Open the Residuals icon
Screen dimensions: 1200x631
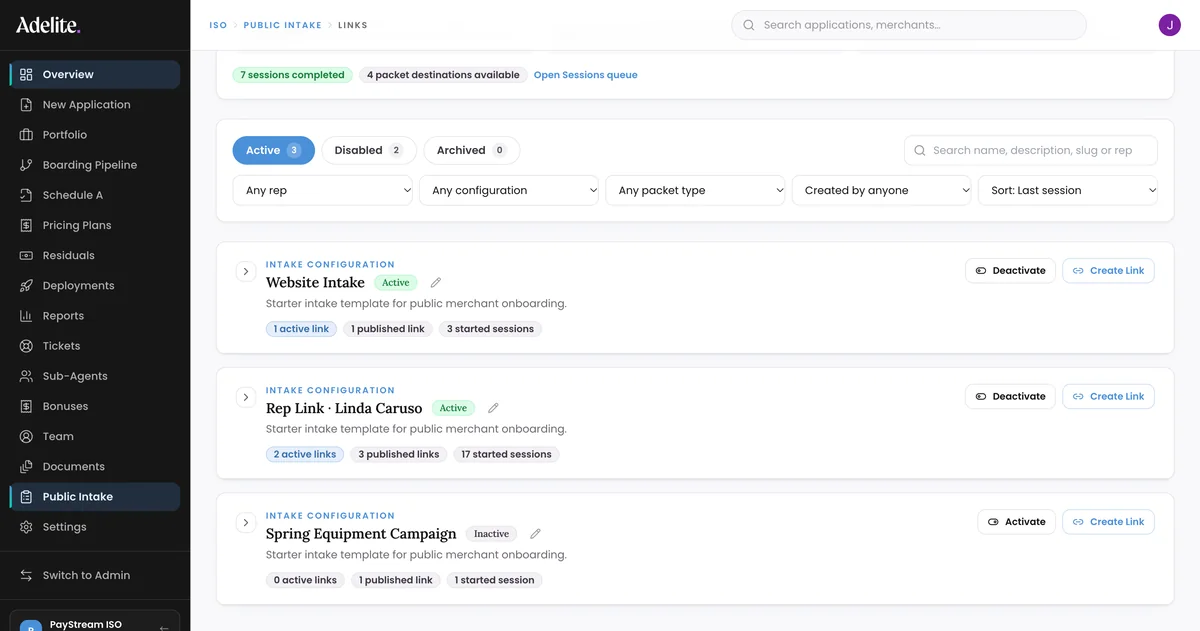pos(26,255)
